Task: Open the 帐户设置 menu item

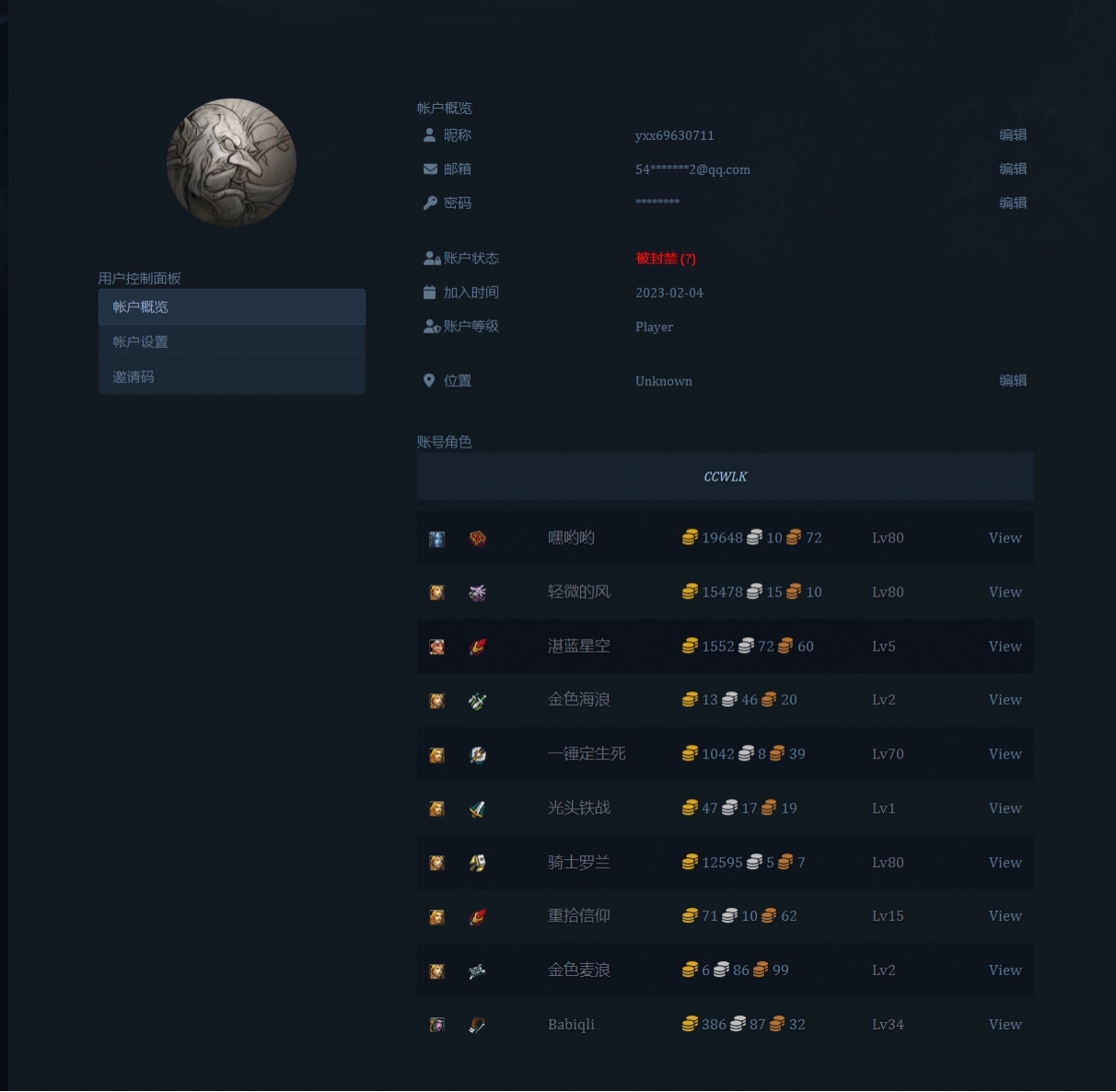Action: point(231,342)
